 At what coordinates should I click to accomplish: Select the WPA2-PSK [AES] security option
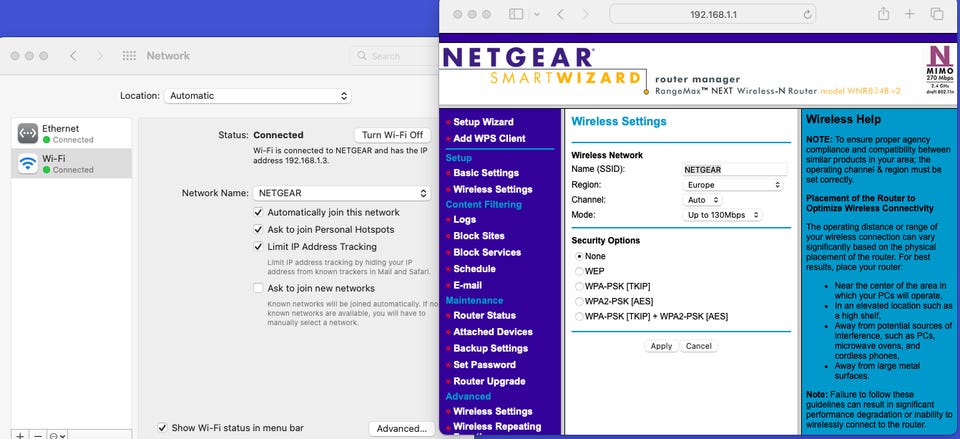(x=579, y=301)
